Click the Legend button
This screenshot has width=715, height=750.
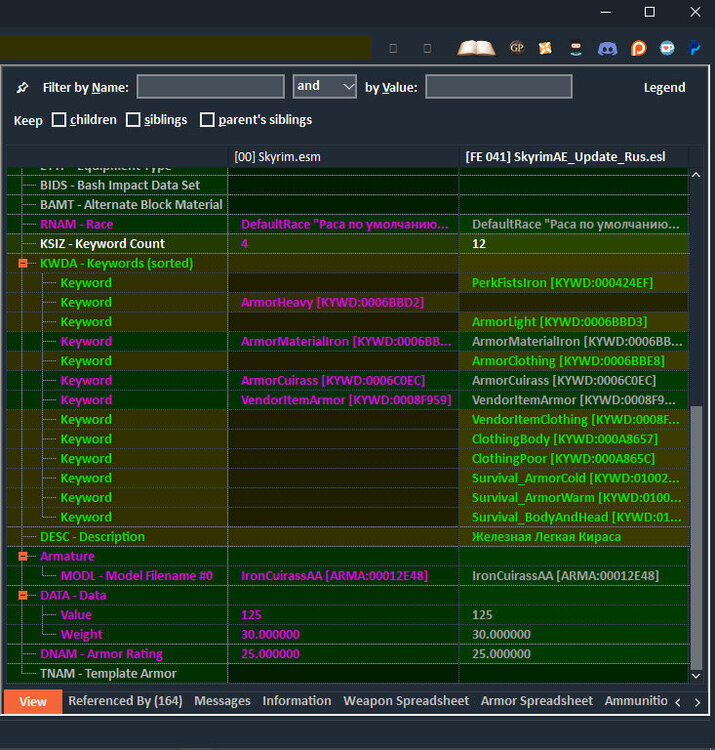[664, 88]
